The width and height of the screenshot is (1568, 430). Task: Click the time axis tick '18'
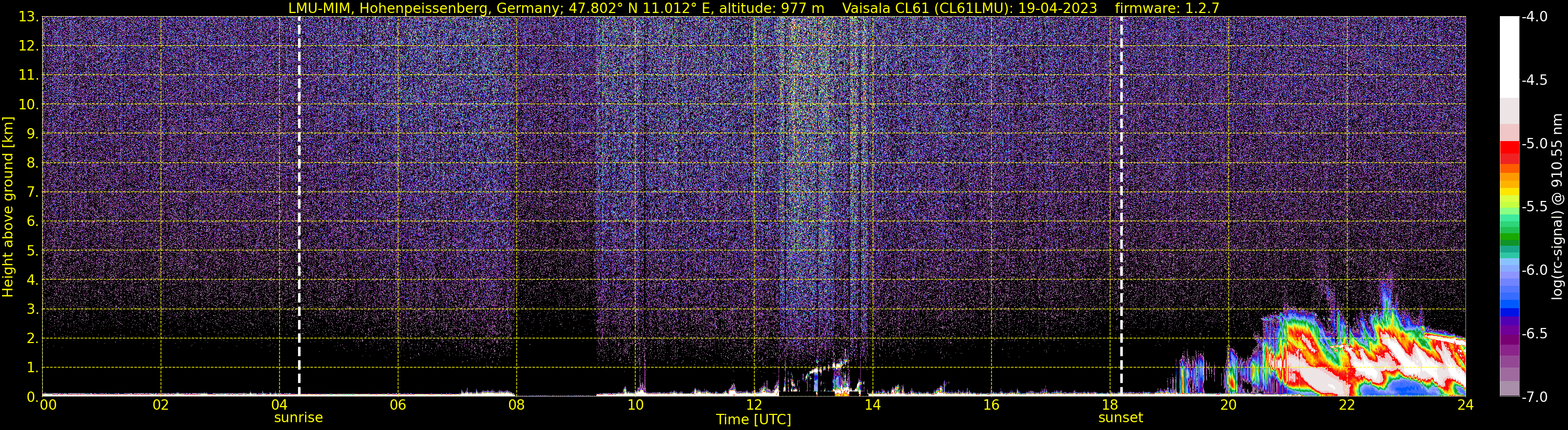pos(1110,405)
